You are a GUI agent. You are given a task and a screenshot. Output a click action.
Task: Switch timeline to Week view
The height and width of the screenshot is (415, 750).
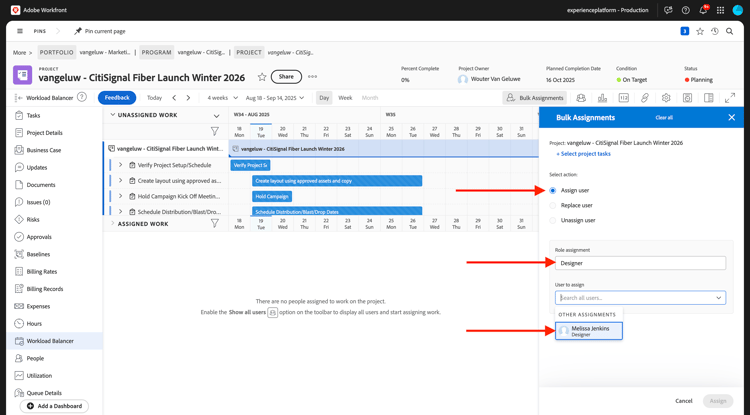click(x=345, y=98)
